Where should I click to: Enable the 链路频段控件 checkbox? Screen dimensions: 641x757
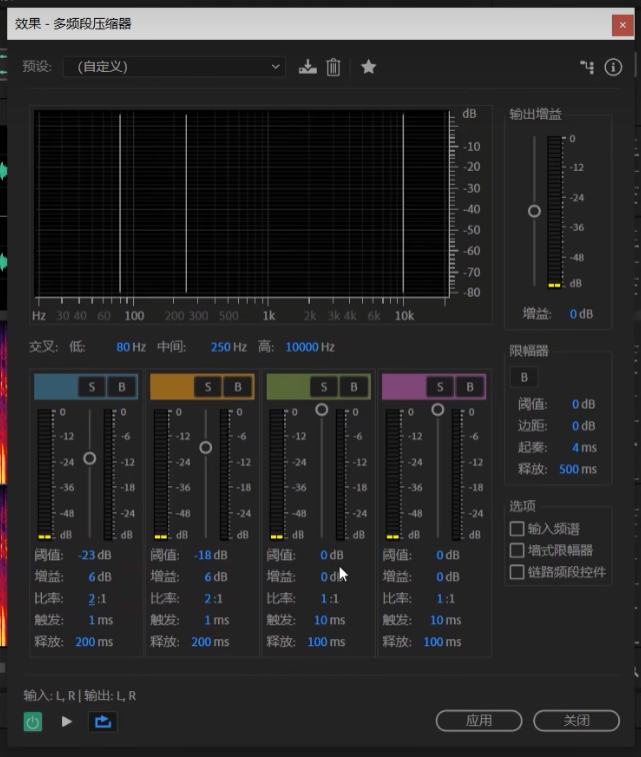(x=517, y=572)
